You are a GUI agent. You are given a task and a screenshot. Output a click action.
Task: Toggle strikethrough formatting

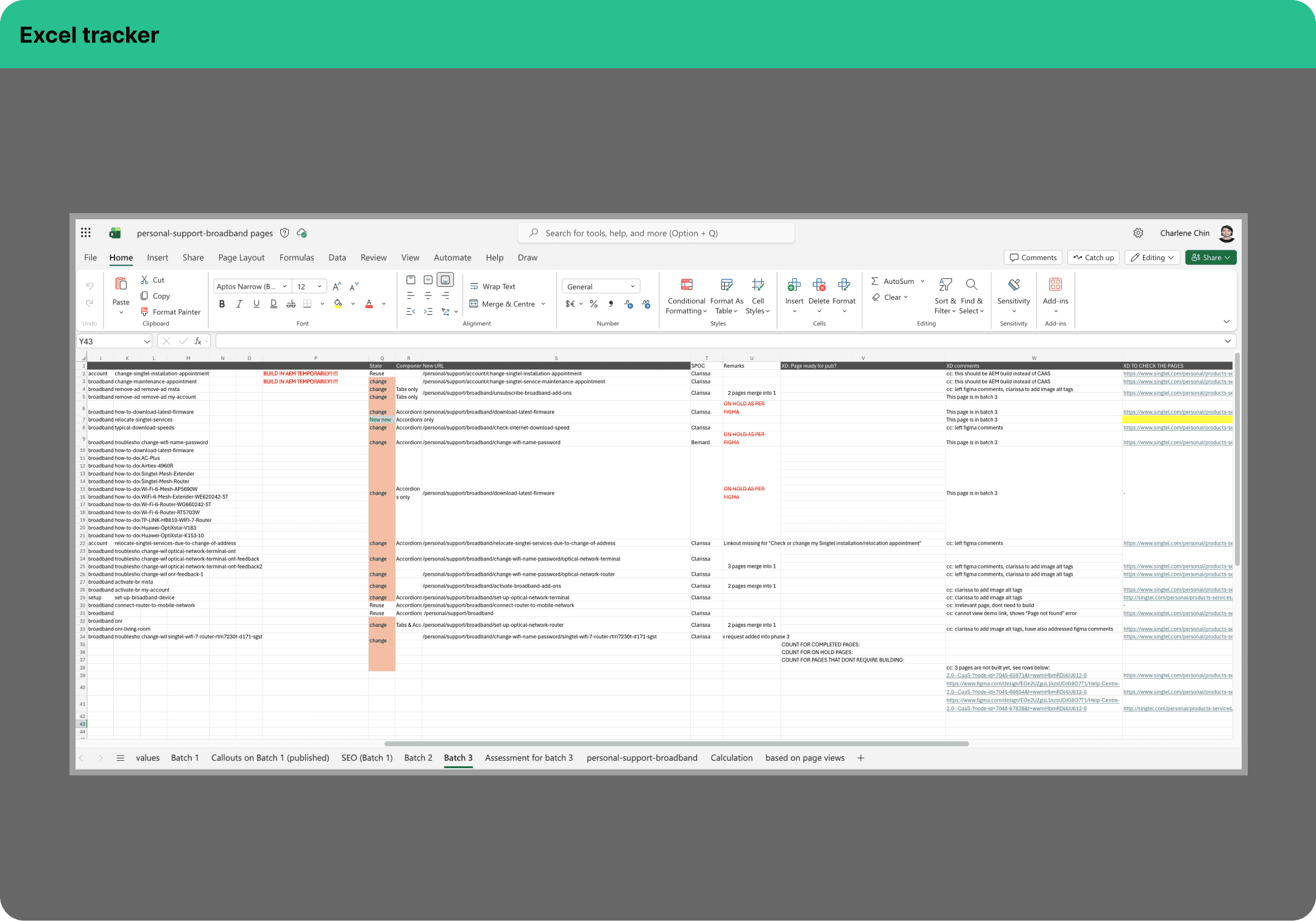point(291,304)
